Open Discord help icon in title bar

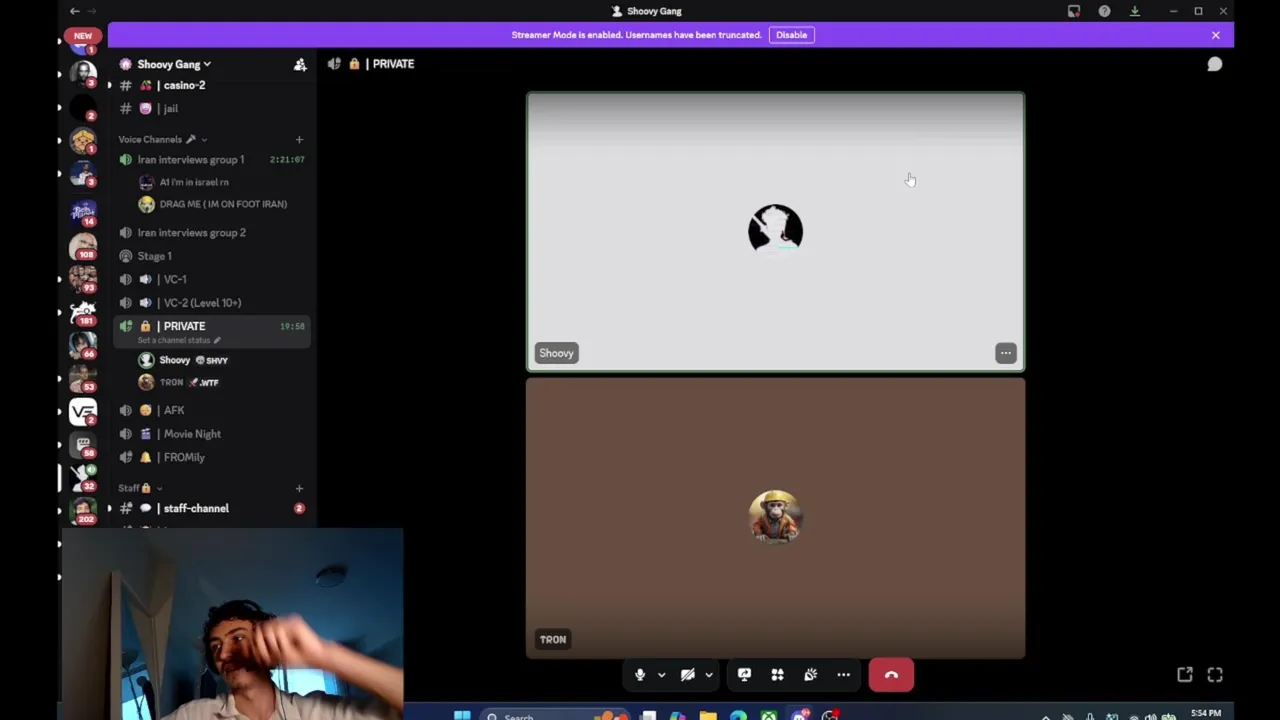tap(1104, 11)
